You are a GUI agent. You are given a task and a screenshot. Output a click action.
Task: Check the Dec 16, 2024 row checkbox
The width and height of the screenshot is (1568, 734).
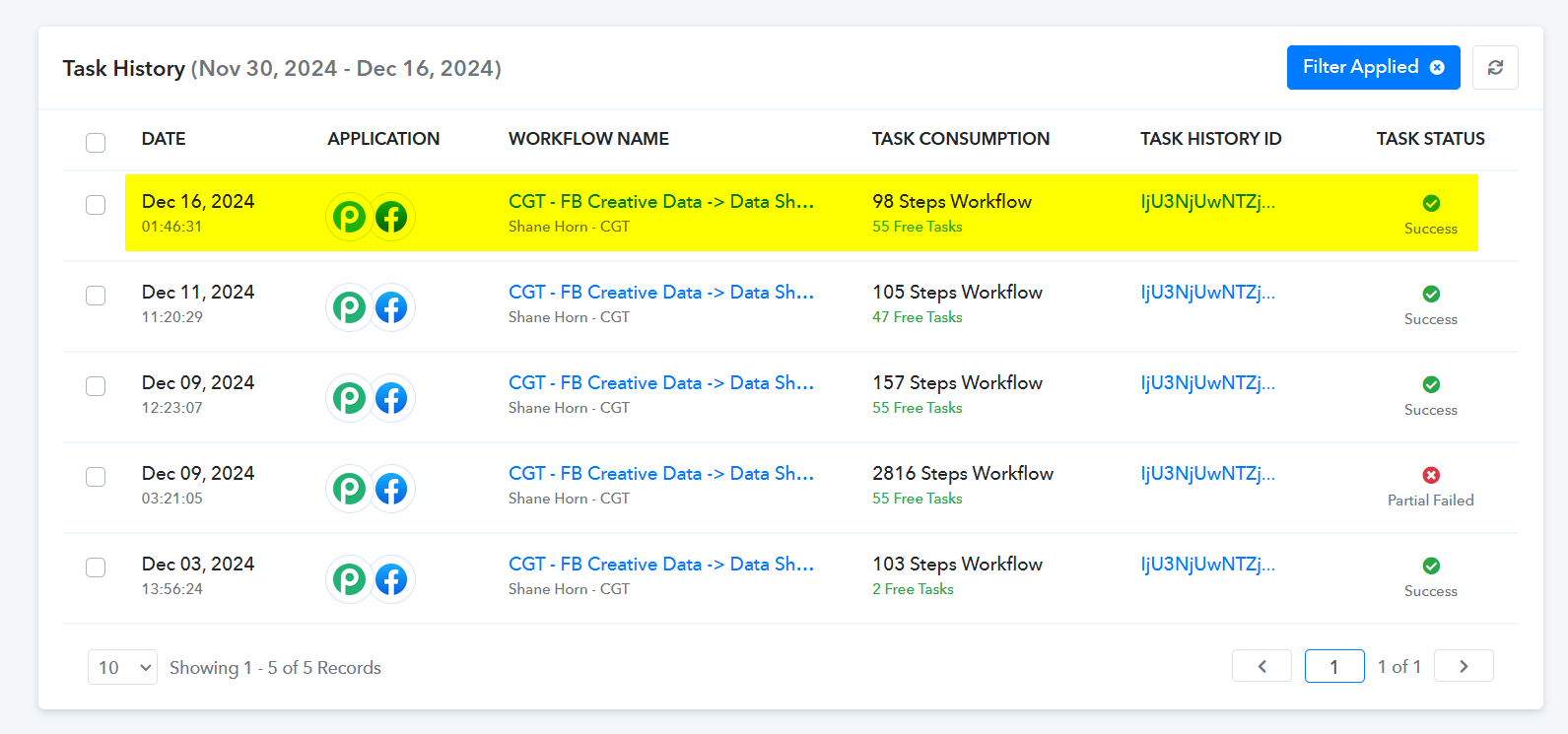pos(96,205)
